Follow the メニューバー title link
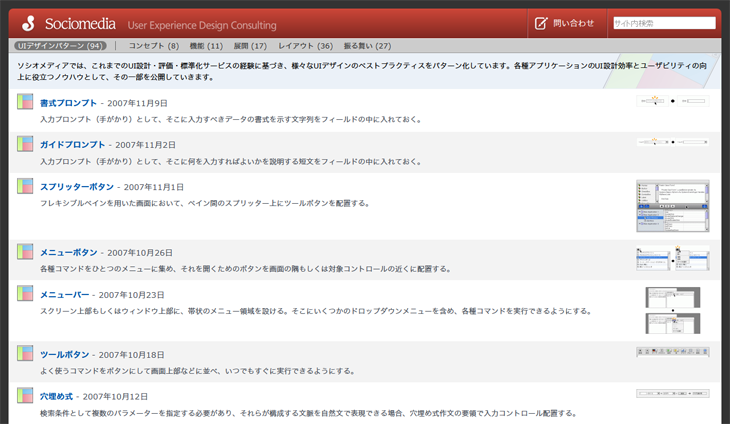The height and width of the screenshot is (424, 730). coord(64,295)
